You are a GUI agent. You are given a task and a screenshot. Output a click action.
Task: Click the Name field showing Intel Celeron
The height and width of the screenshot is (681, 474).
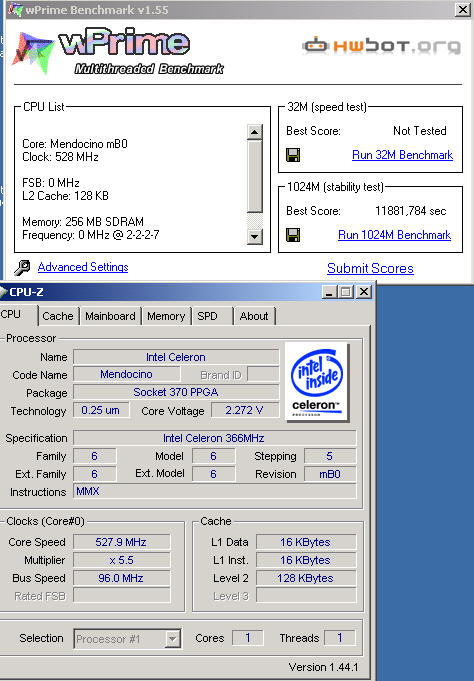[x=176, y=357]
